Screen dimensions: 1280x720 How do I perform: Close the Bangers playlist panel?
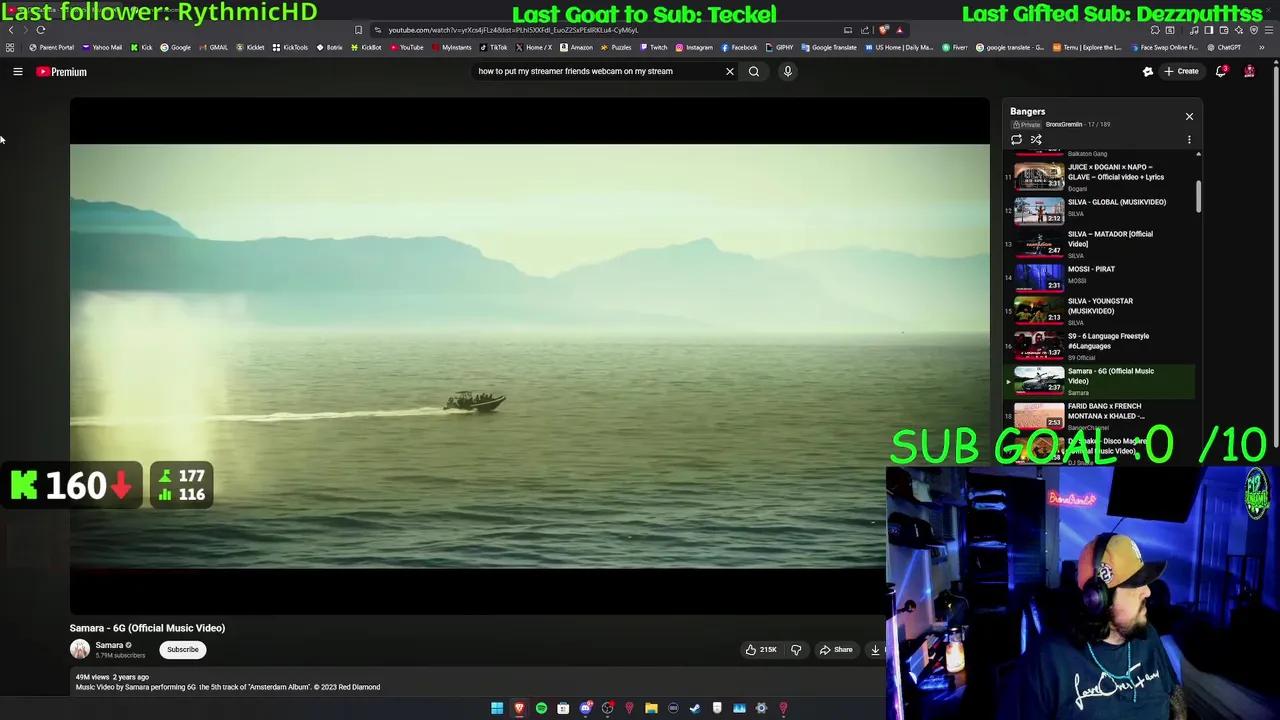(x=1189, y=117)
